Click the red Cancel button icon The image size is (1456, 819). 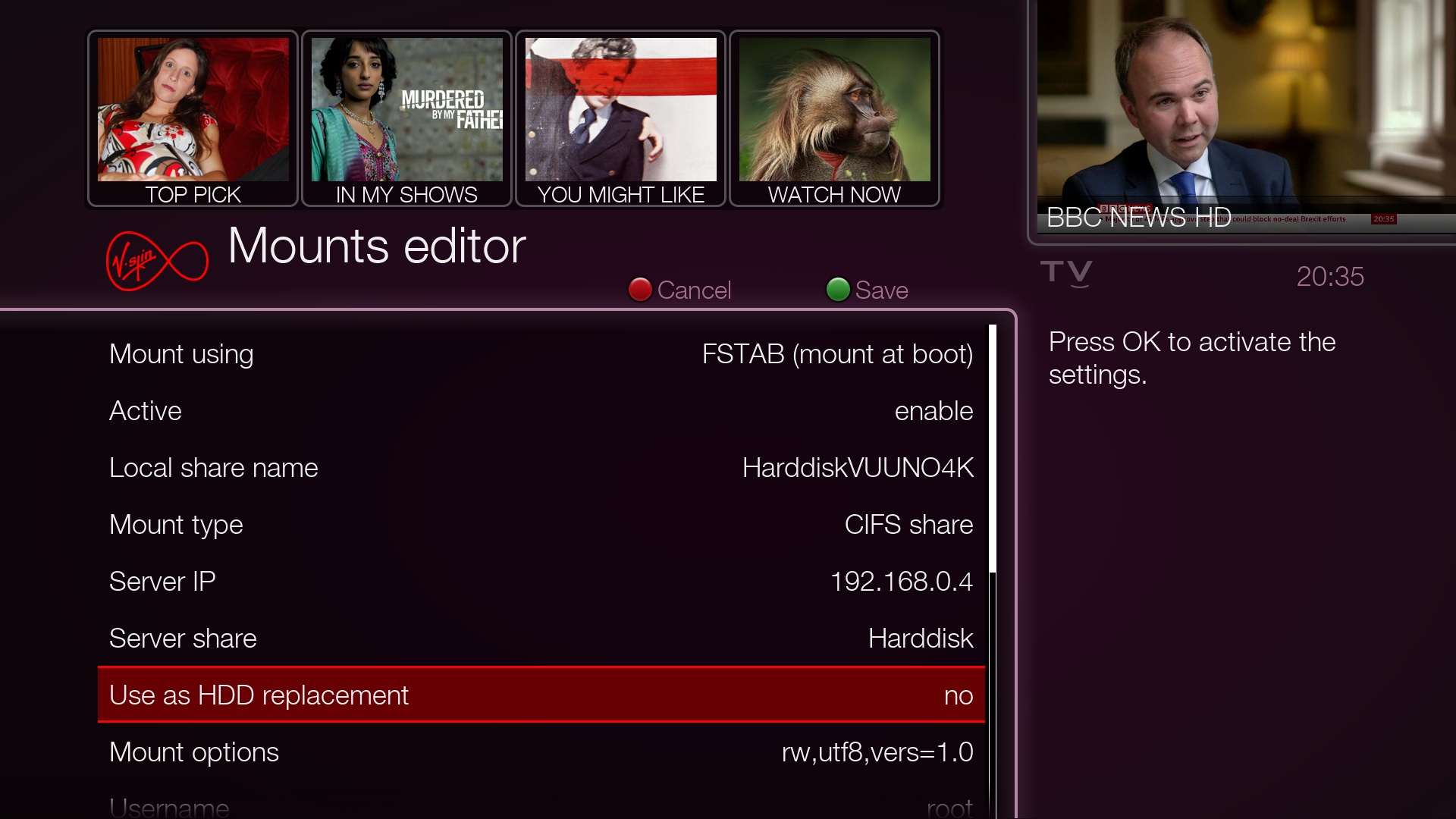click(640, 290)
